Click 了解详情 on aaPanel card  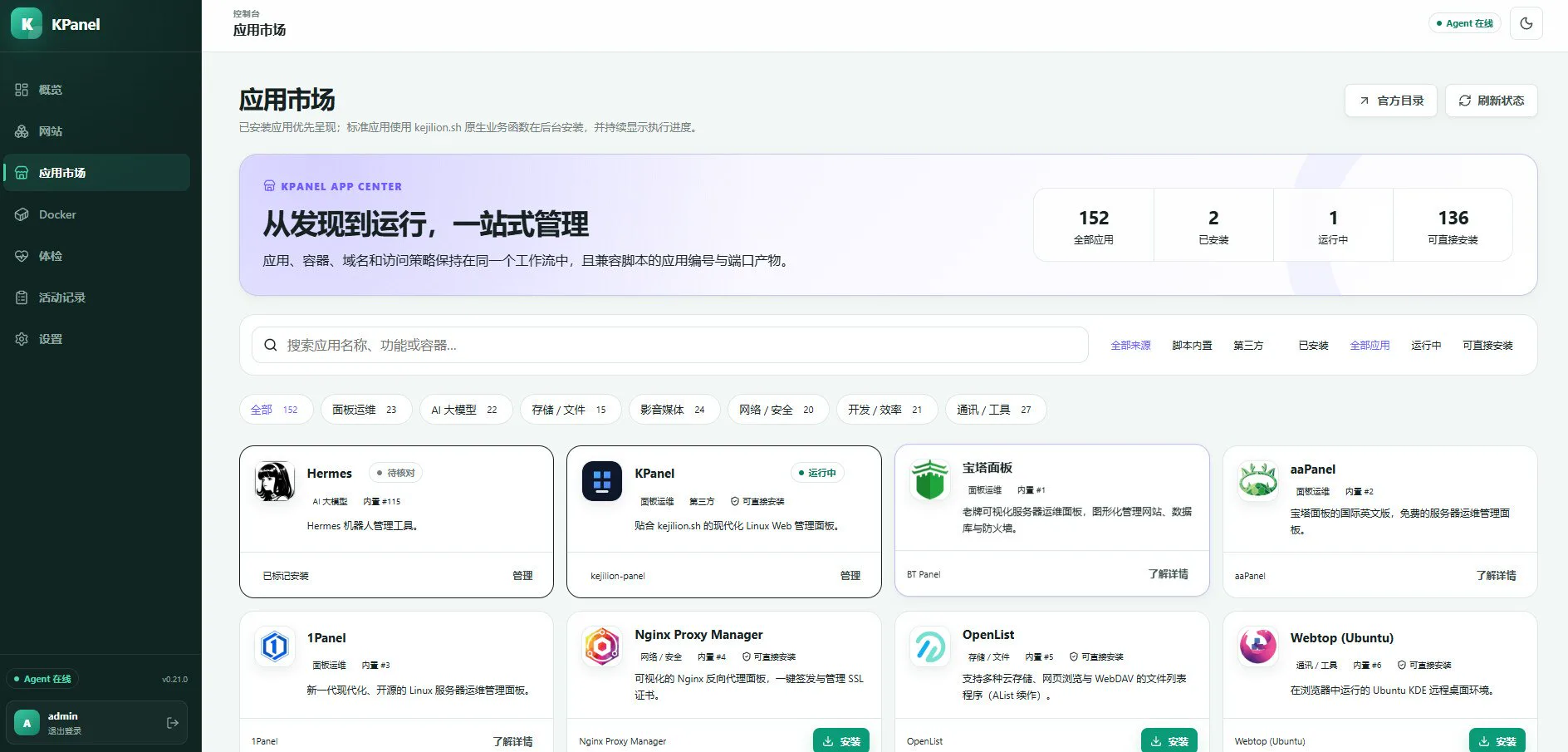[x=1496, y=575]
